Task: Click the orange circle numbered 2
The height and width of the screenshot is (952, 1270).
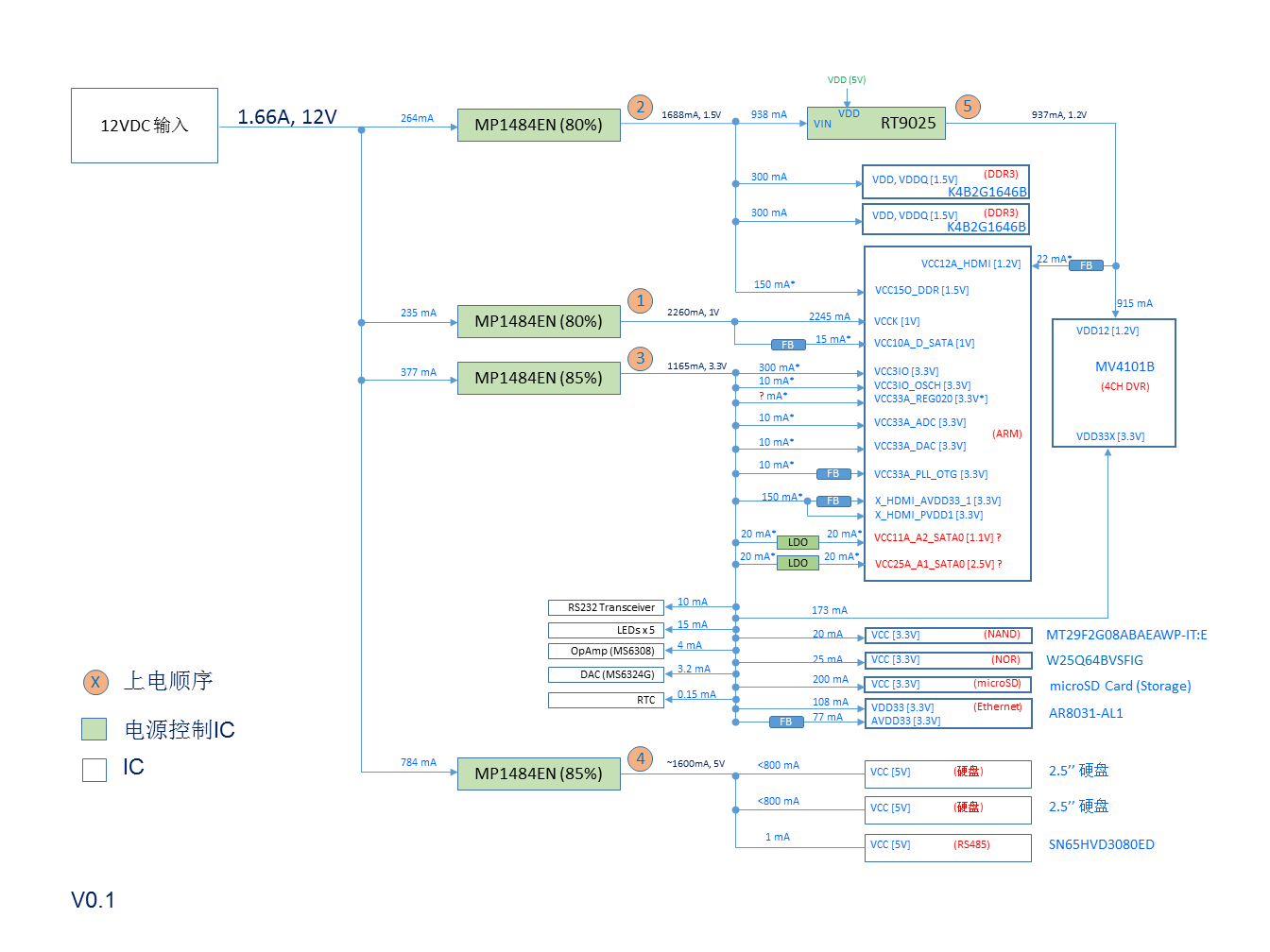Action: point(641,107)
